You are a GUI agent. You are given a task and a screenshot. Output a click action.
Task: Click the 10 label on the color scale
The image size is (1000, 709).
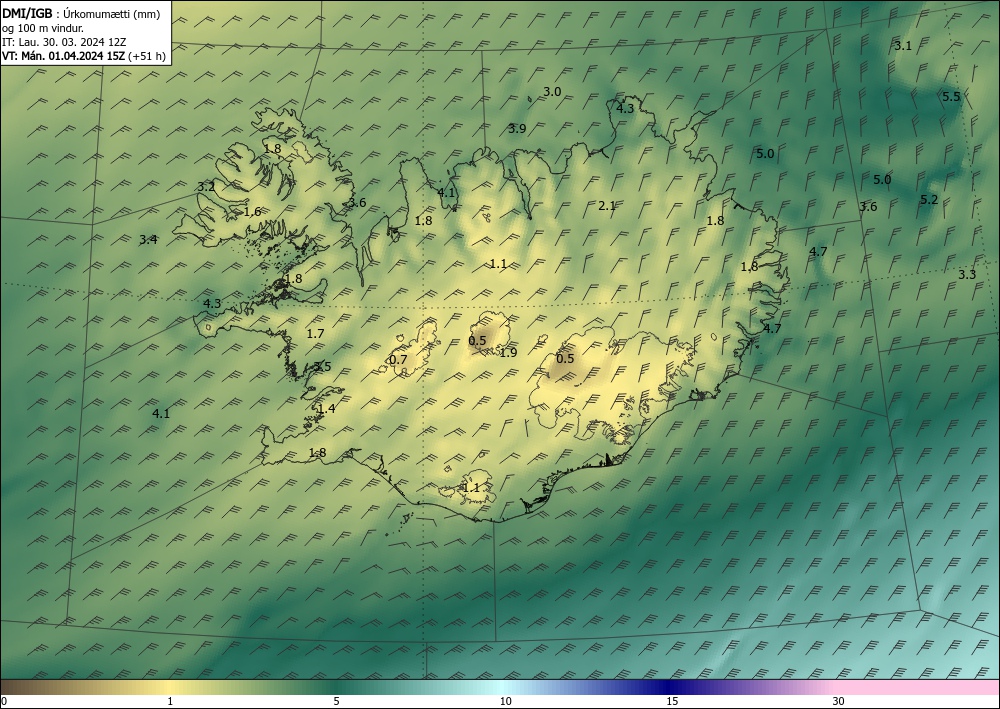pyautogui.click(x=505, y=702)
